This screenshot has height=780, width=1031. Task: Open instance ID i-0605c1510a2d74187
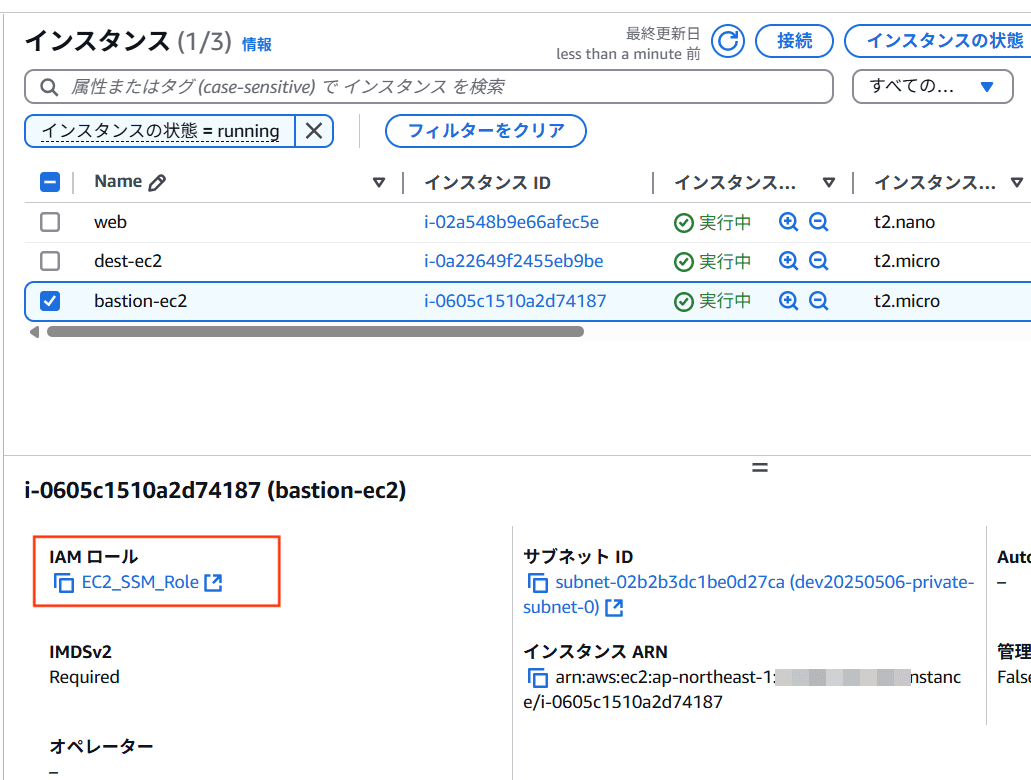pos(515,301)
